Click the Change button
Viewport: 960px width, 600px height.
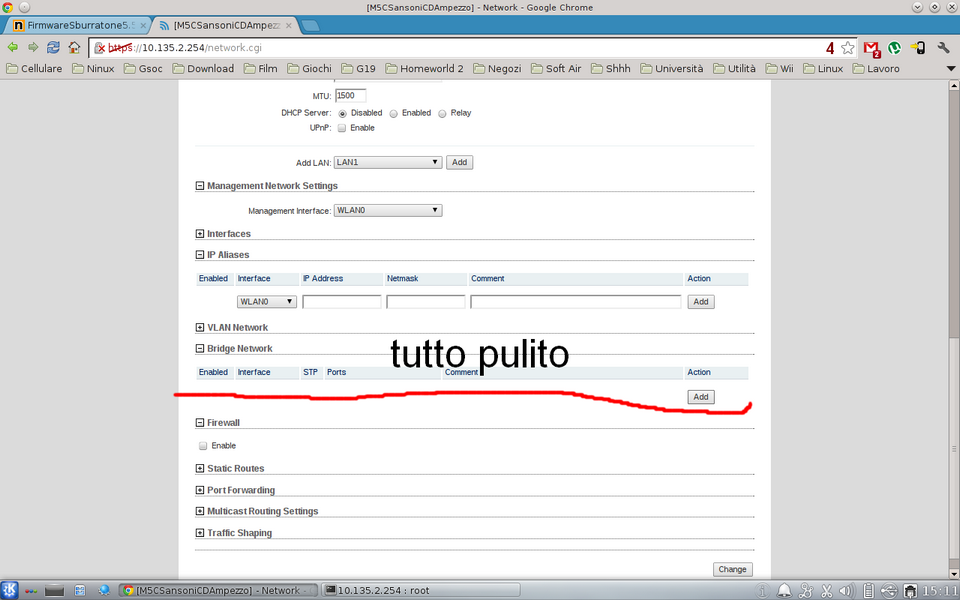pyautogui.click(x=732, y=569)
